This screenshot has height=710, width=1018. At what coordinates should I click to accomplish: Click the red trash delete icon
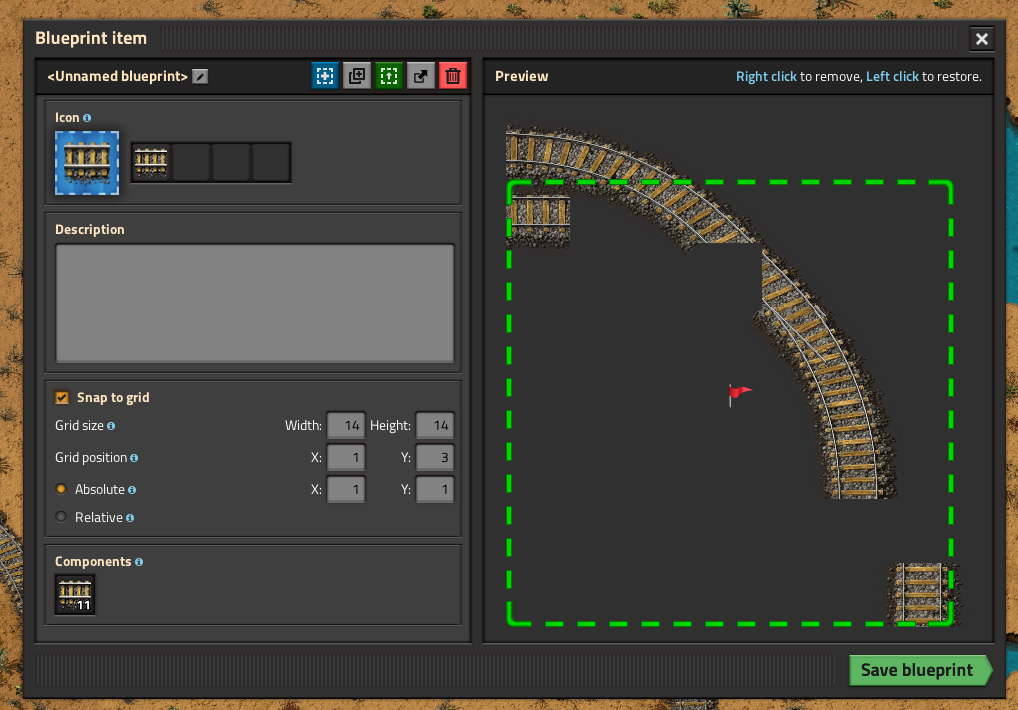coord(453,76)
